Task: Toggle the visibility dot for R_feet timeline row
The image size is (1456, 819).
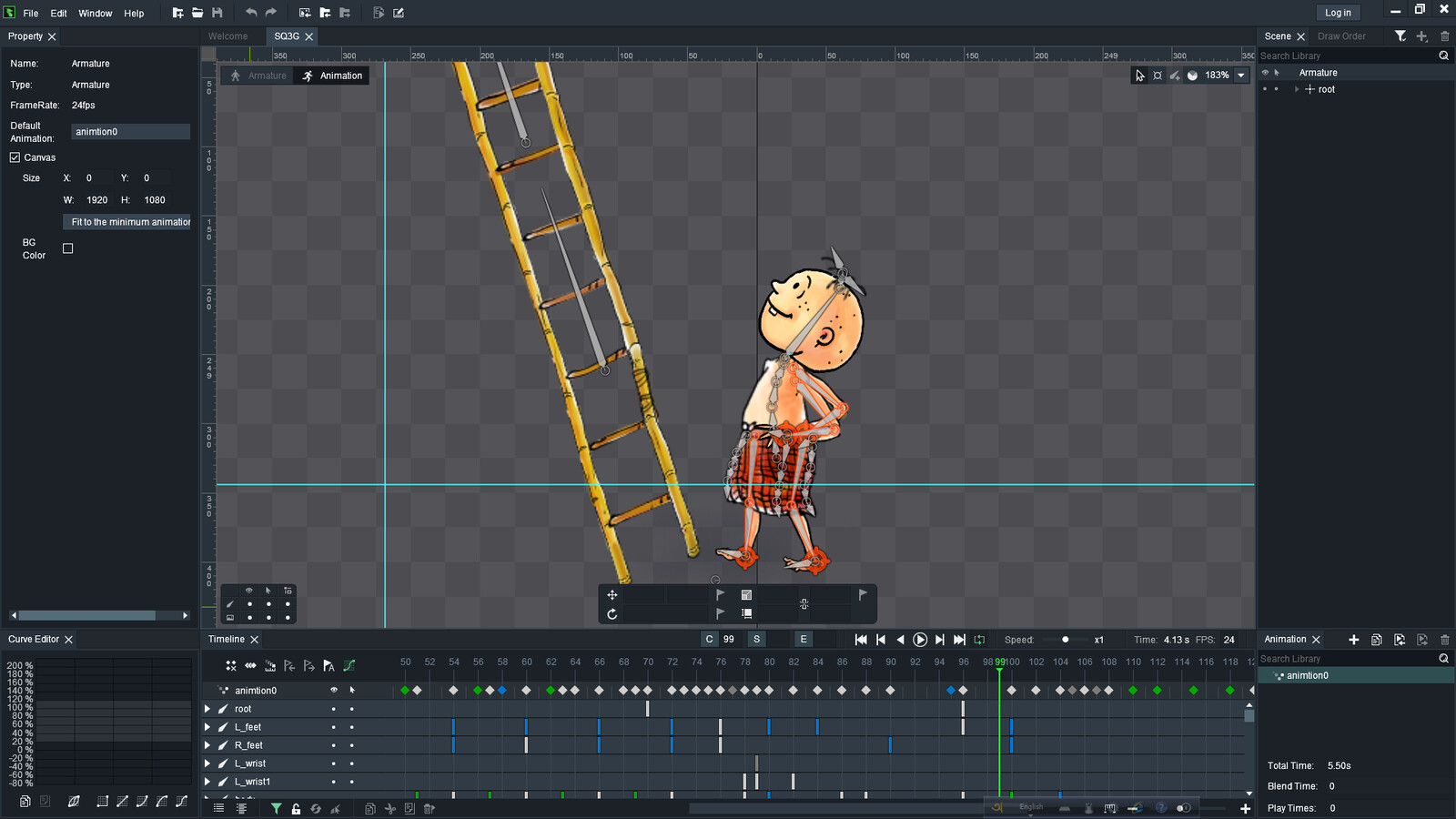Action: (x=333, y=745)
